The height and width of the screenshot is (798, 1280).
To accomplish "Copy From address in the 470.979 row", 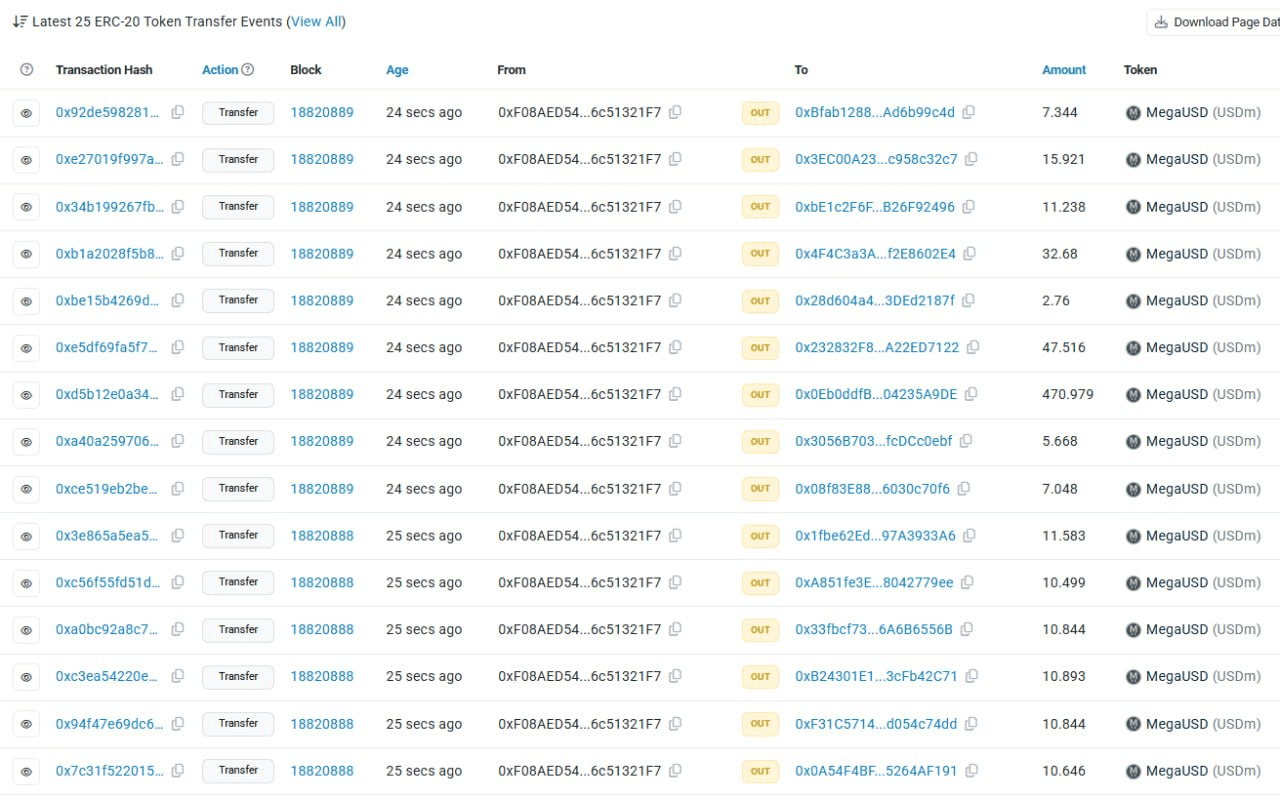I will point(675,394).
